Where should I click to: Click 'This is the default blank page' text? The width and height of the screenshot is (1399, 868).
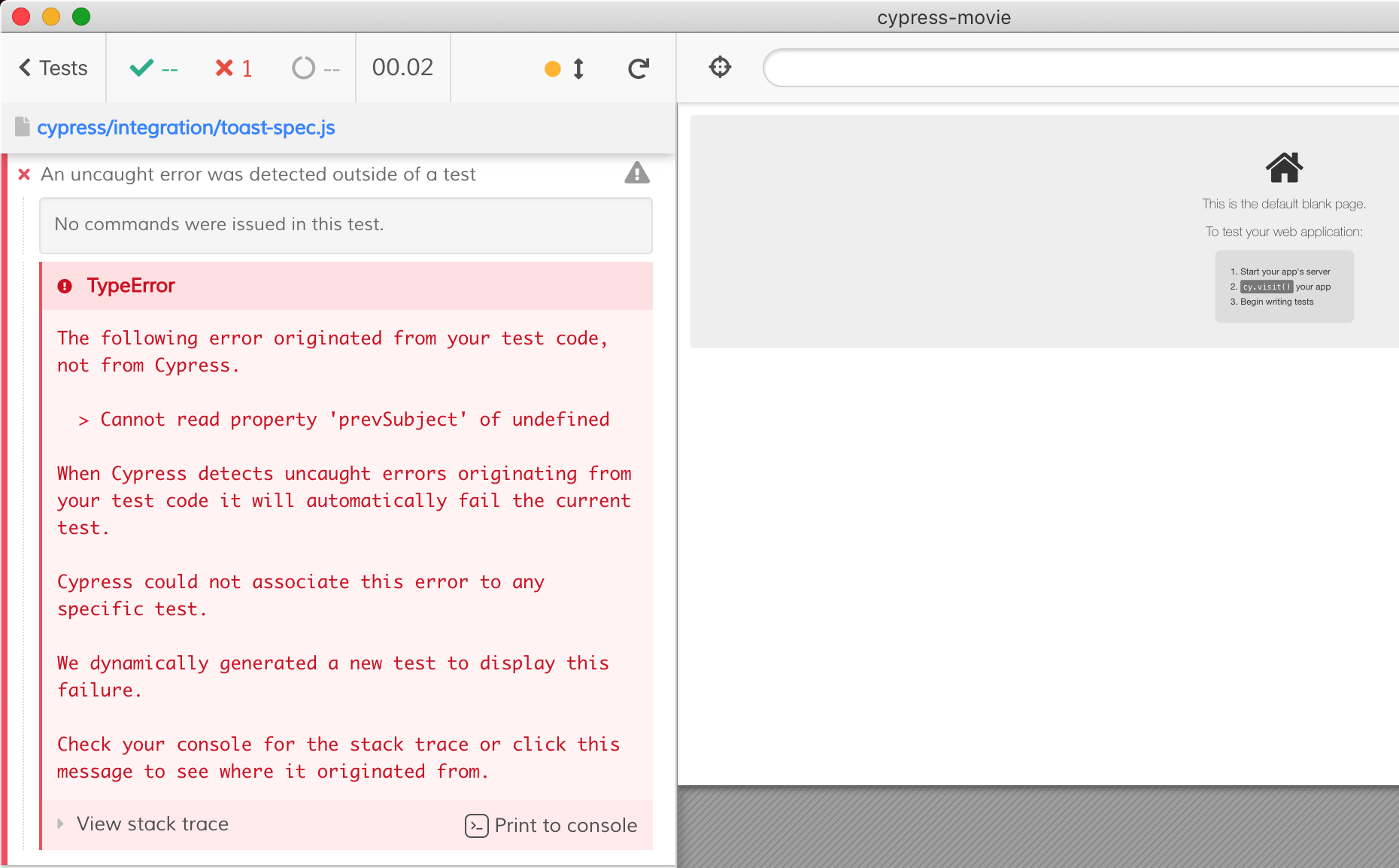tap(1284, 204)
